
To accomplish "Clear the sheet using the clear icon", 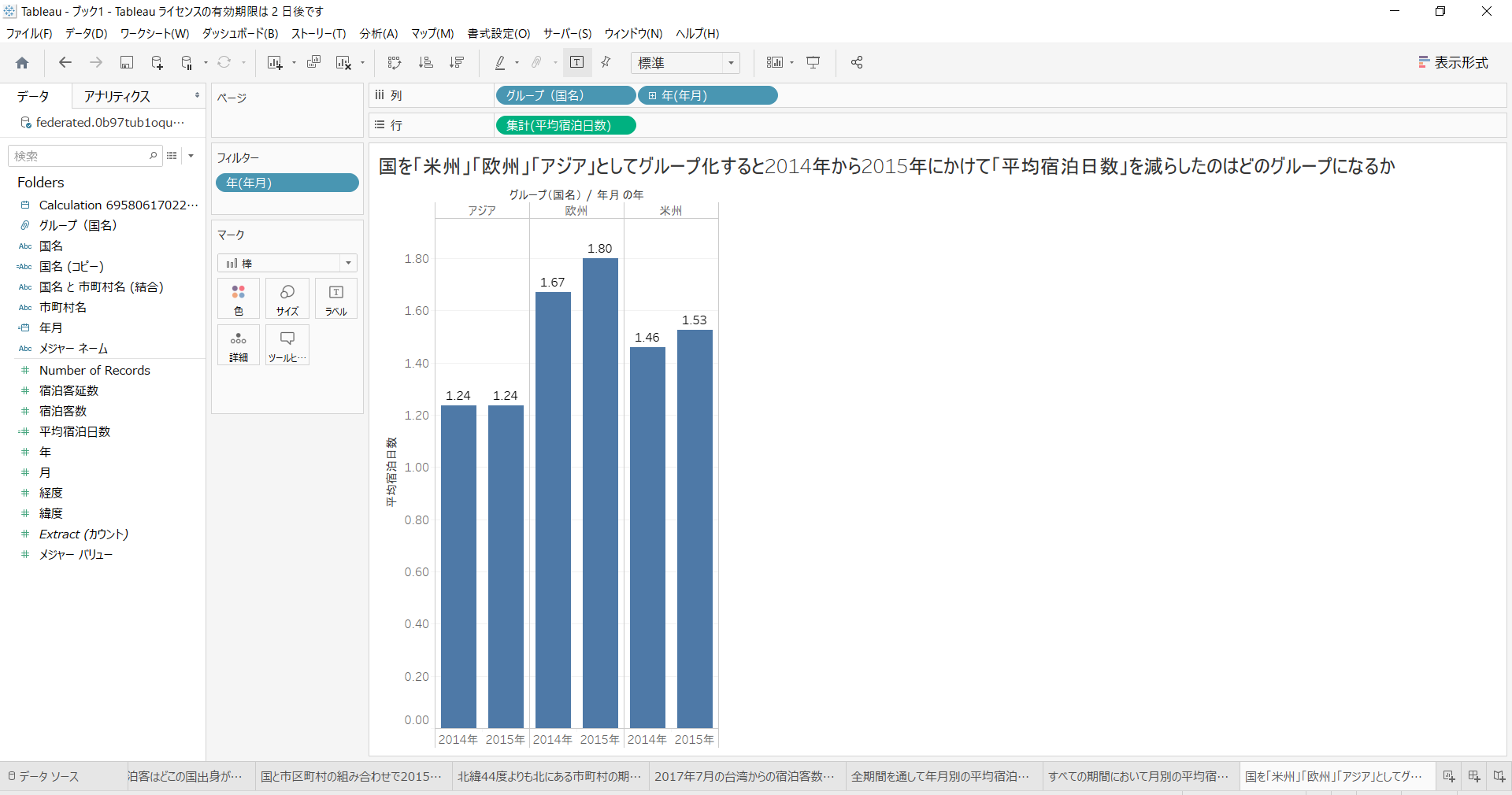I will pos(343,63).
